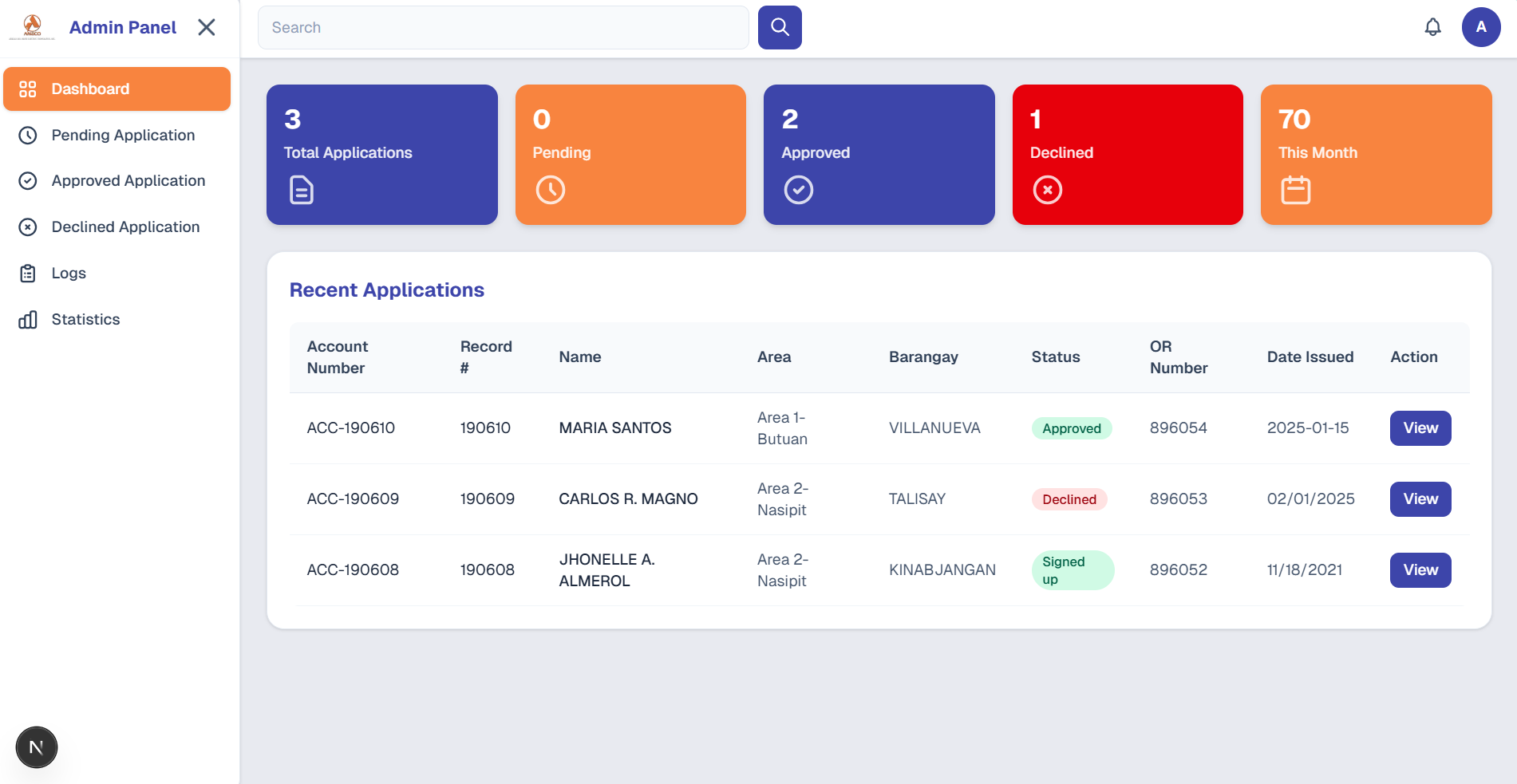Image resolution: width=1517 pixels, height=784 pixels.
Task: Select the Pending Application clock icon
Action: pos(28,135)
